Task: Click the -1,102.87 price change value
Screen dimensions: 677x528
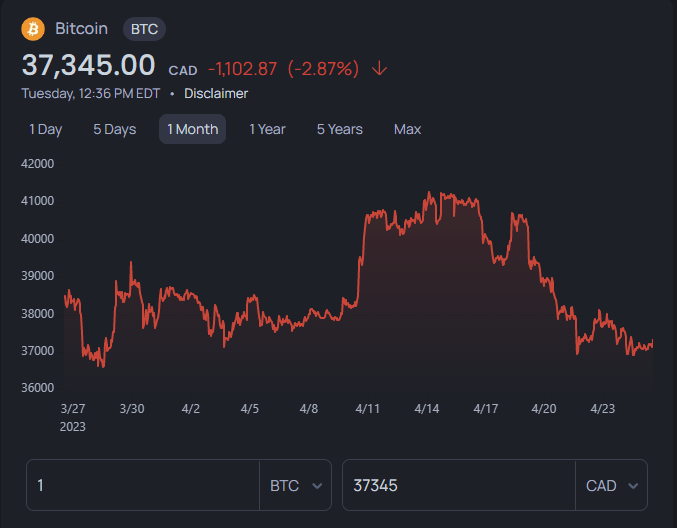Action: point(242,69)
